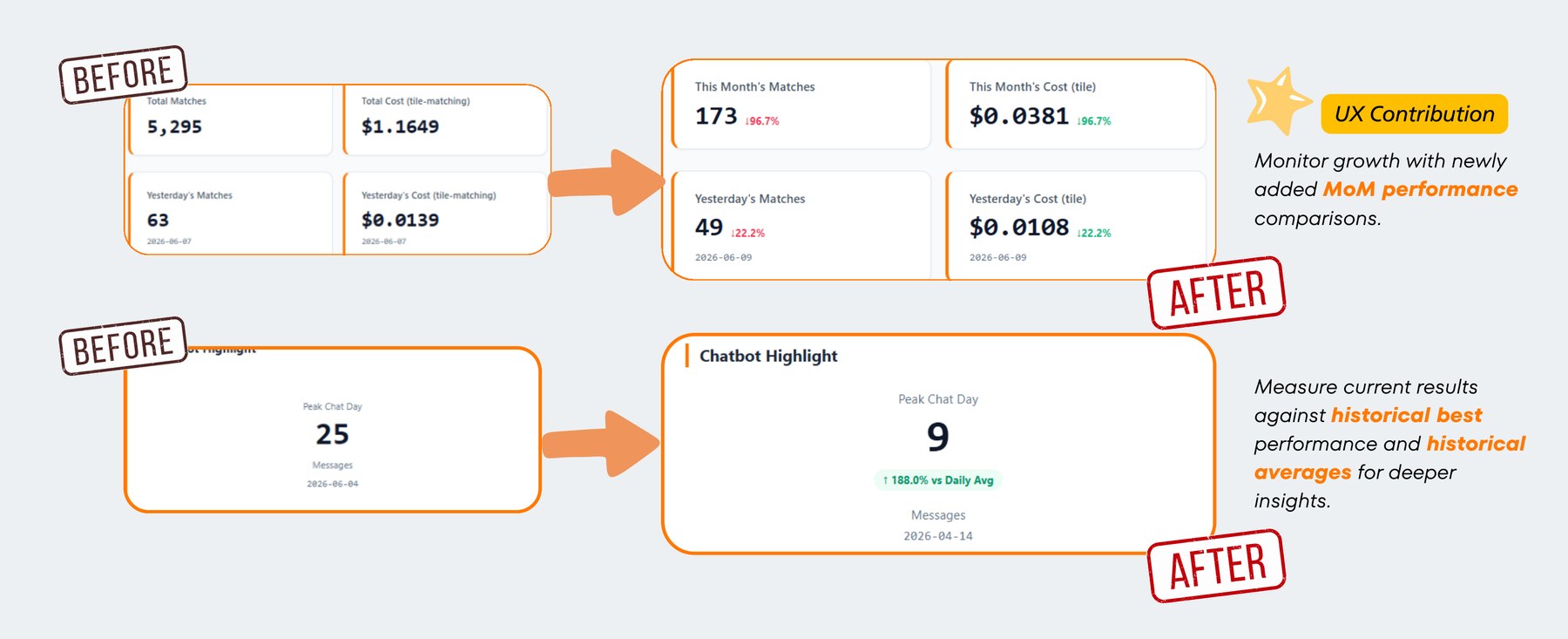Open the 'This Month's Matches' card

[801, 105]
